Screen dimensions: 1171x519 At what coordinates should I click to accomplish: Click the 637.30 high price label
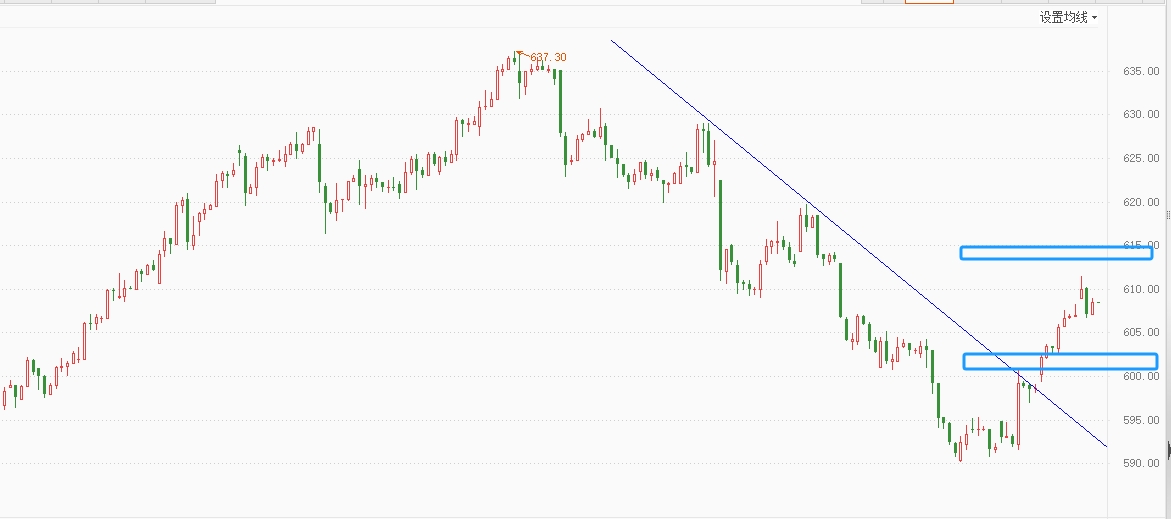[x=548, y=57]
